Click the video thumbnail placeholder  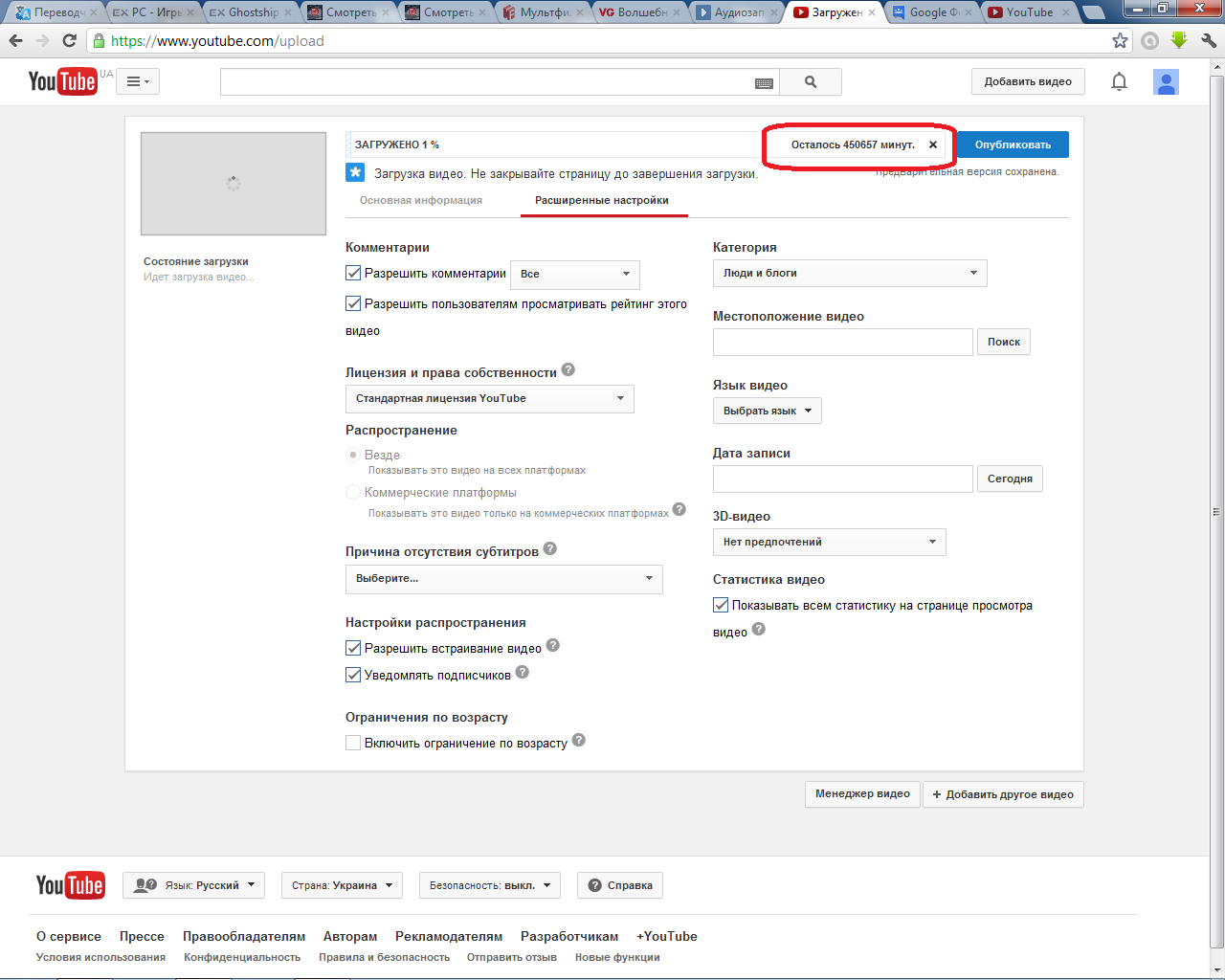tap(234, 184)
